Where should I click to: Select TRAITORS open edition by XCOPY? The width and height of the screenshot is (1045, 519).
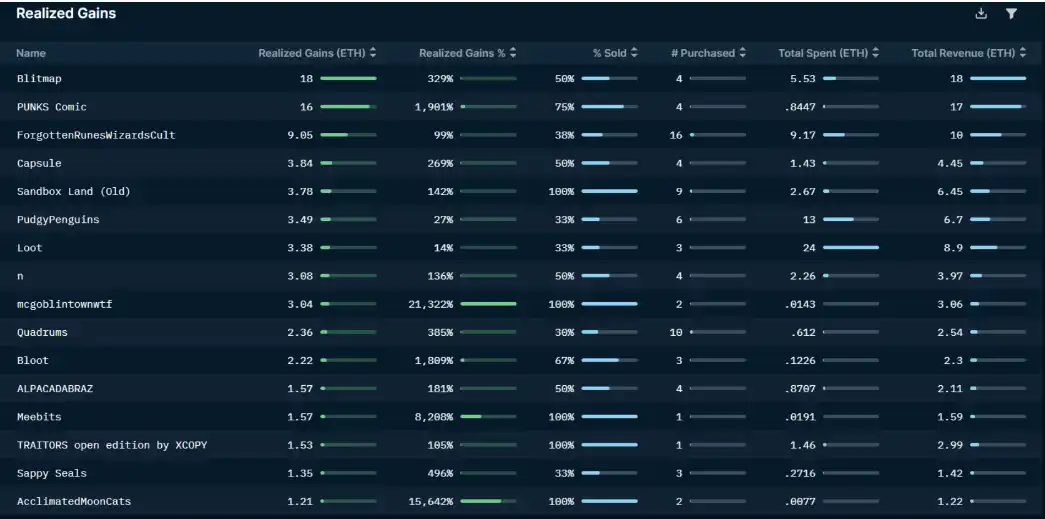tap(112, 445)
